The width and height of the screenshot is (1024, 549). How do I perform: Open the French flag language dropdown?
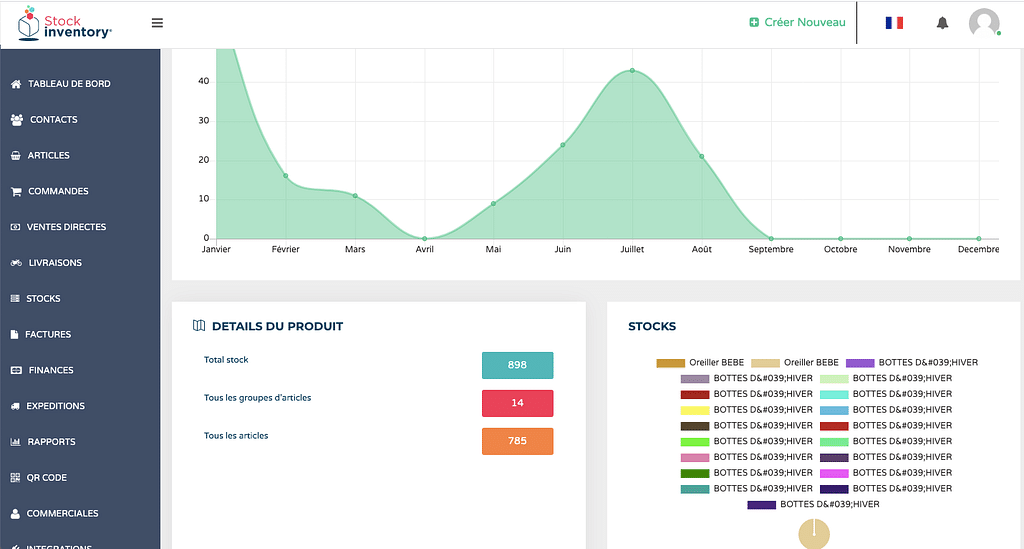coord(894,23)
